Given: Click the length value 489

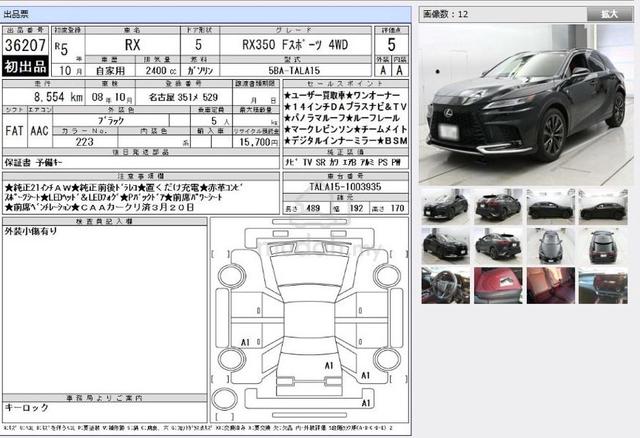Looking at the screenshot, I should (313, 208).
